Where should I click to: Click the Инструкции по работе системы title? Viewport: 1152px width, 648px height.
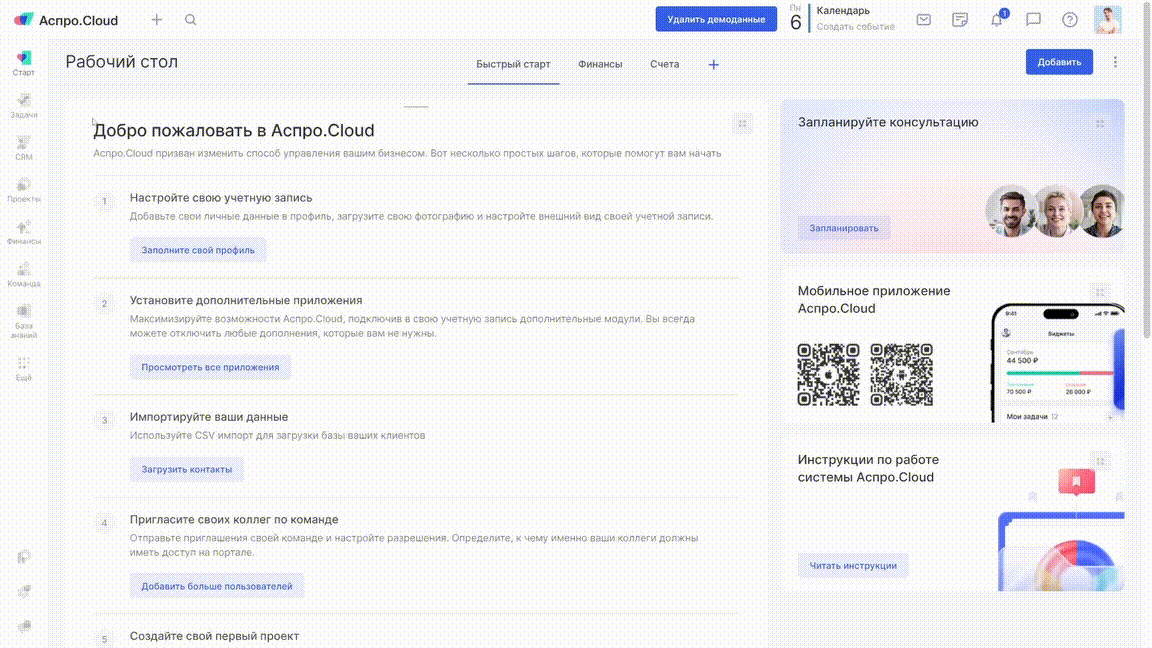[x=868, y=468]
